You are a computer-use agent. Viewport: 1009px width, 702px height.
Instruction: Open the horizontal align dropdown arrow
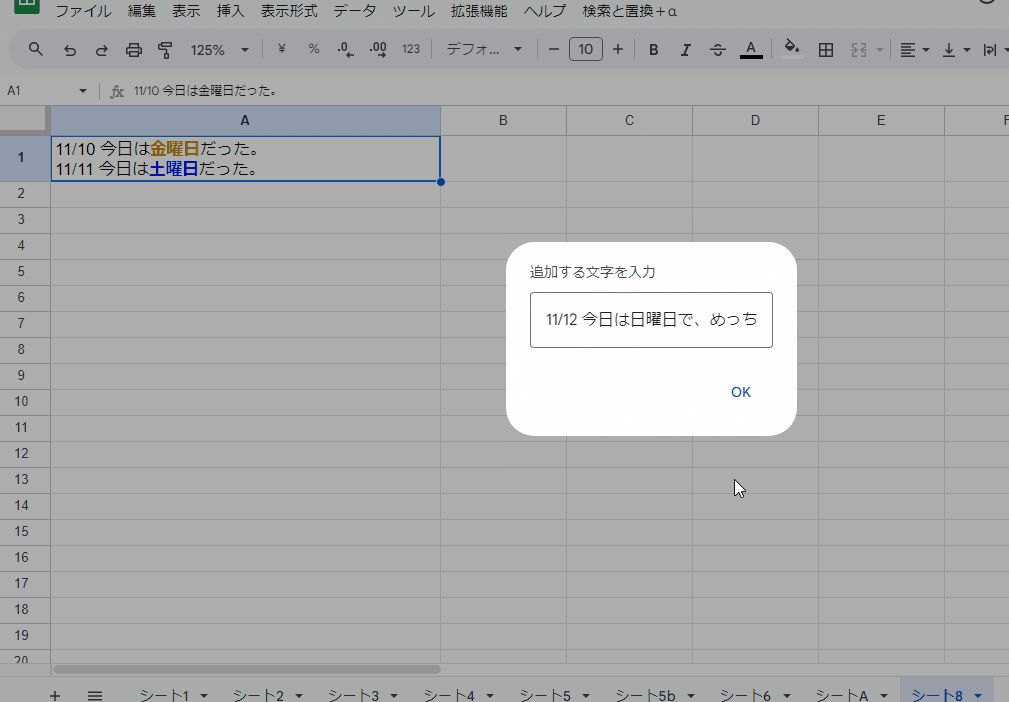click(x=926, y=50)
